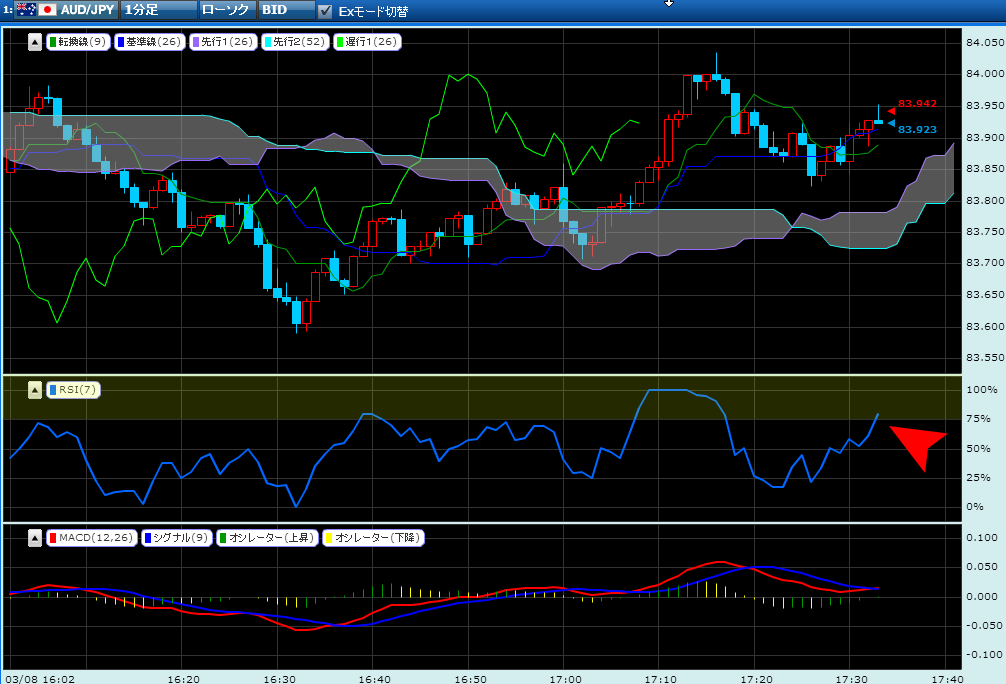Image resolution: width=1006 pixels, height=684 pixels.
Task: Click the シグナル(9) legend item
Action: (x=176, y=538)
